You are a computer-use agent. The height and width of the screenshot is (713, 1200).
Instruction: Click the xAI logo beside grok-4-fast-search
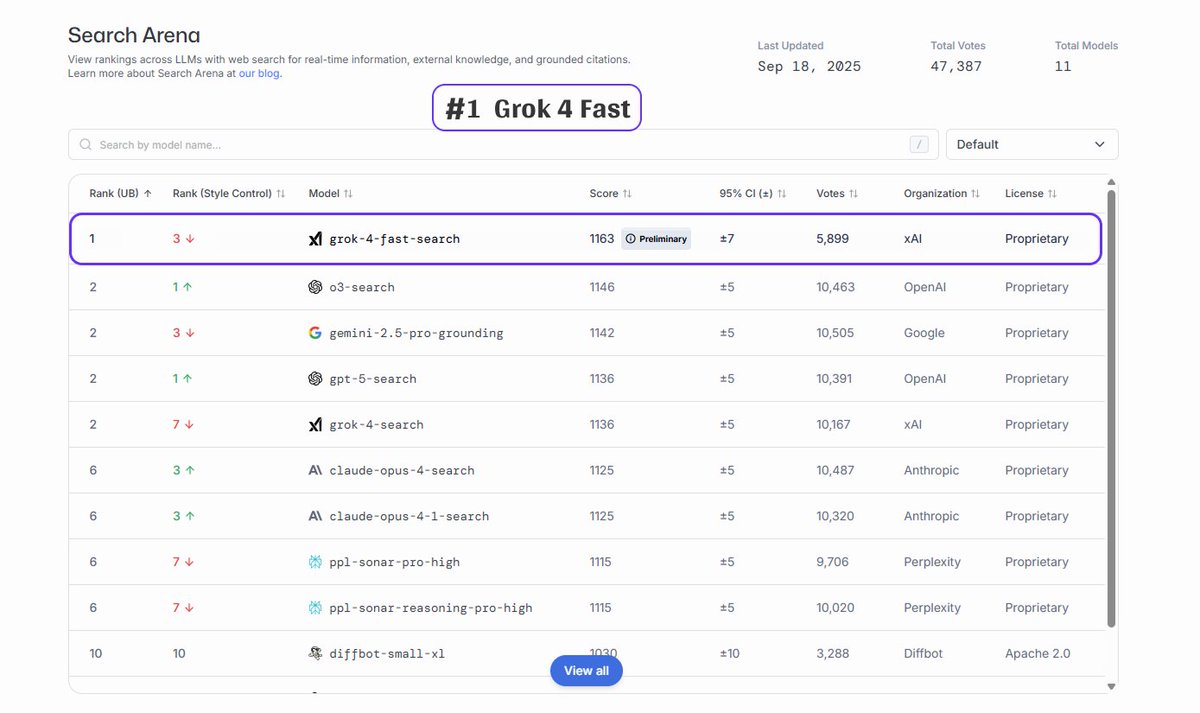[x=315, y=239]
